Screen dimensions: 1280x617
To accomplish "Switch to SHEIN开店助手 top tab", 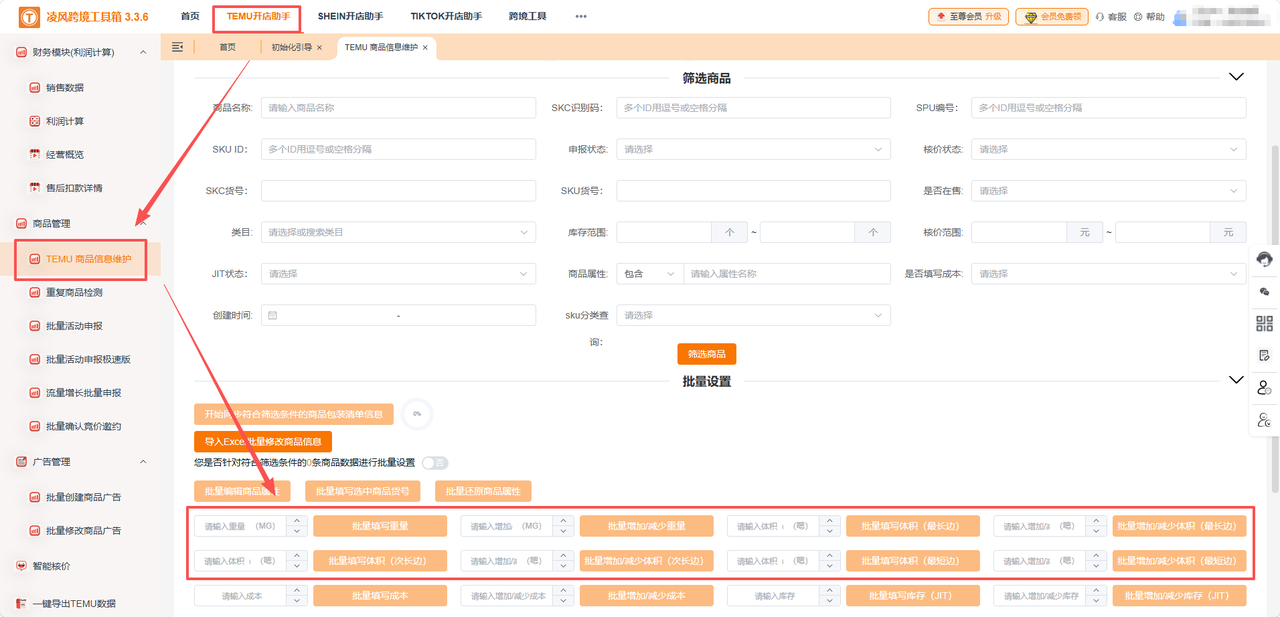I will coord(350,17).
